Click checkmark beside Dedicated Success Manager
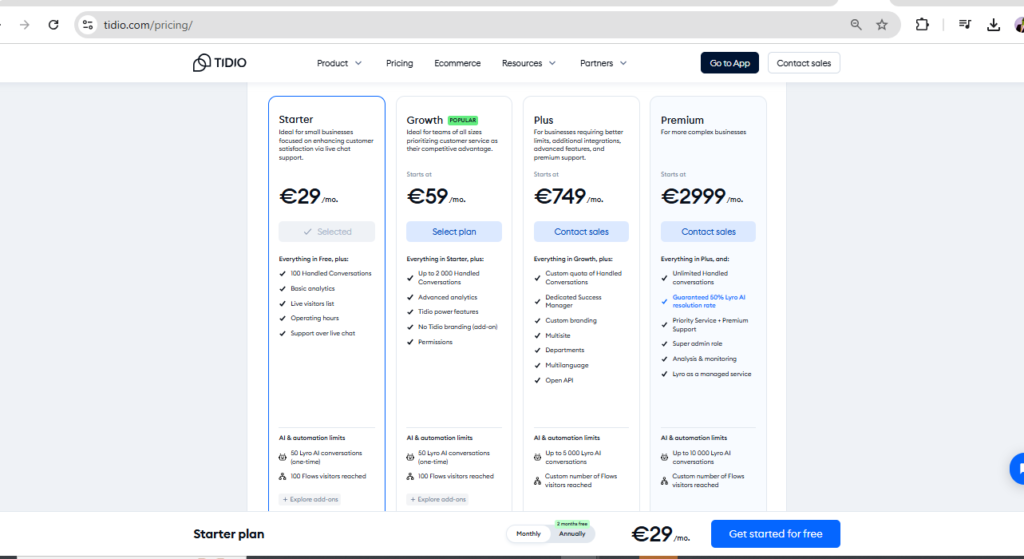 pos(537,301)
